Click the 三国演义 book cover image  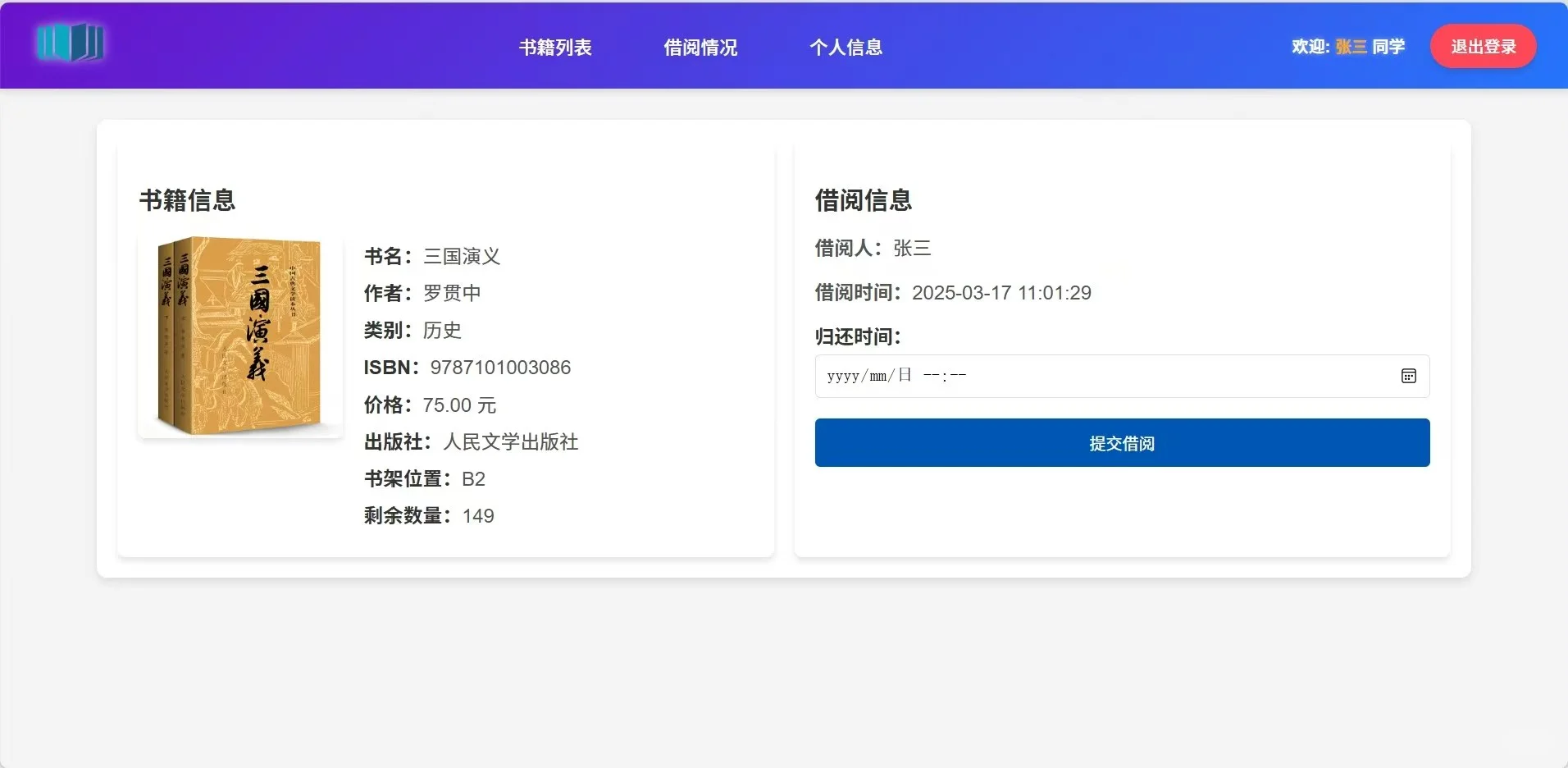click(x=239, y=335)
